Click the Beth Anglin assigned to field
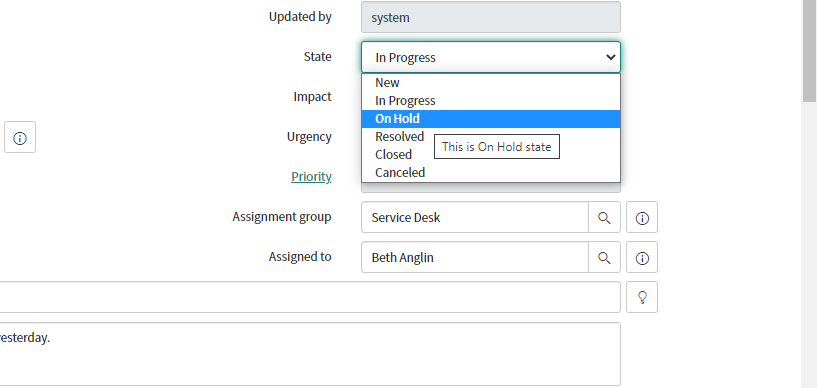817x388 pixels. 475,257
